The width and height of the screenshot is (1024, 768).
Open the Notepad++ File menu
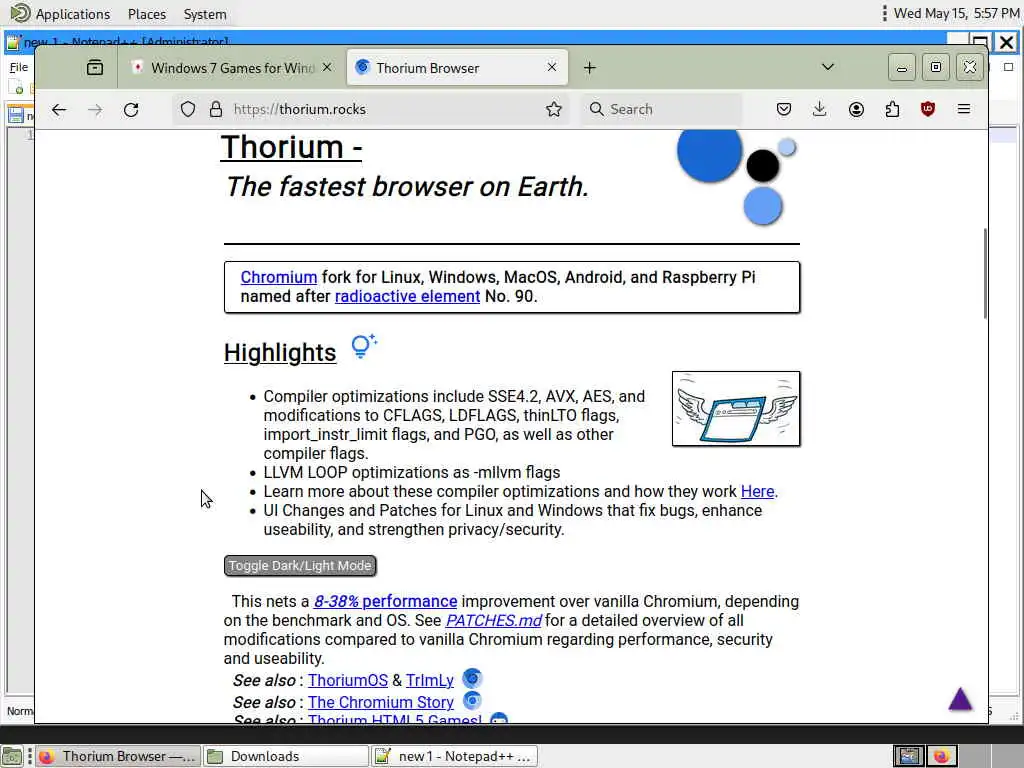point(18,67)
